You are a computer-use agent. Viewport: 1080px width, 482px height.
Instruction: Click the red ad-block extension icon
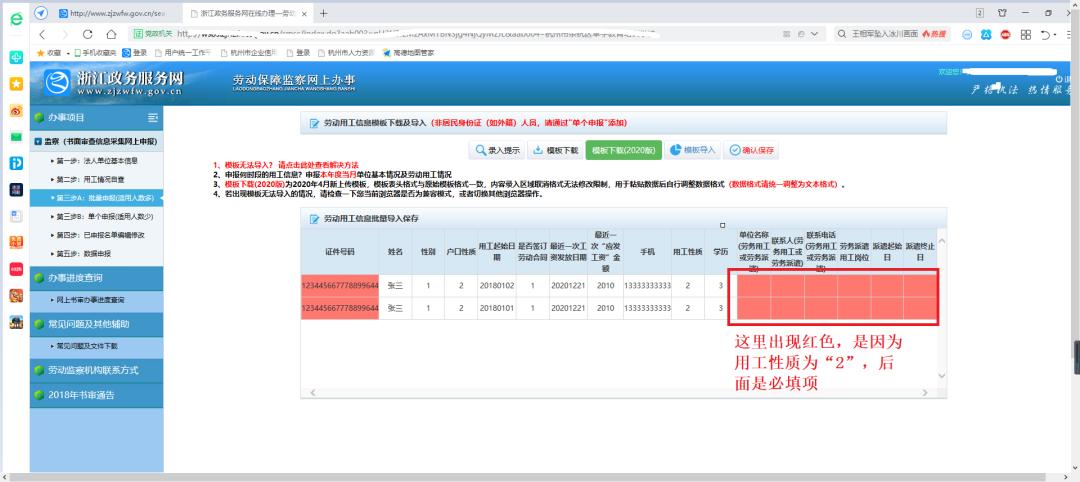pyautogui.click(x=1006, y=34)
